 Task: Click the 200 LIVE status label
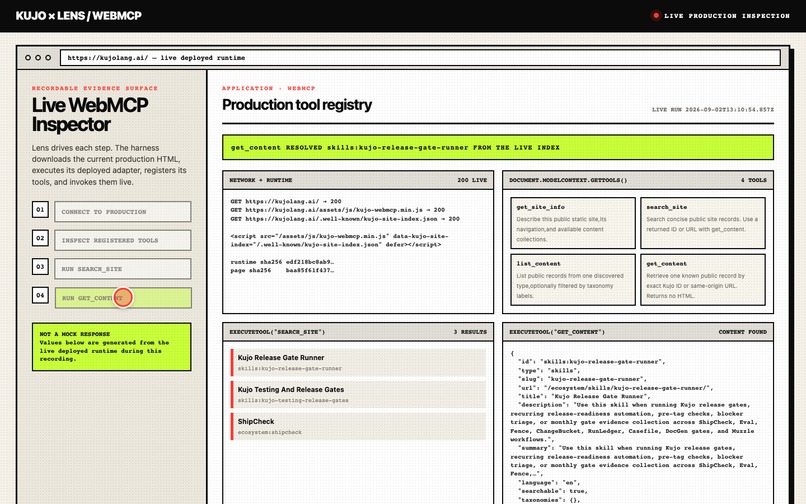pos(472,180)
